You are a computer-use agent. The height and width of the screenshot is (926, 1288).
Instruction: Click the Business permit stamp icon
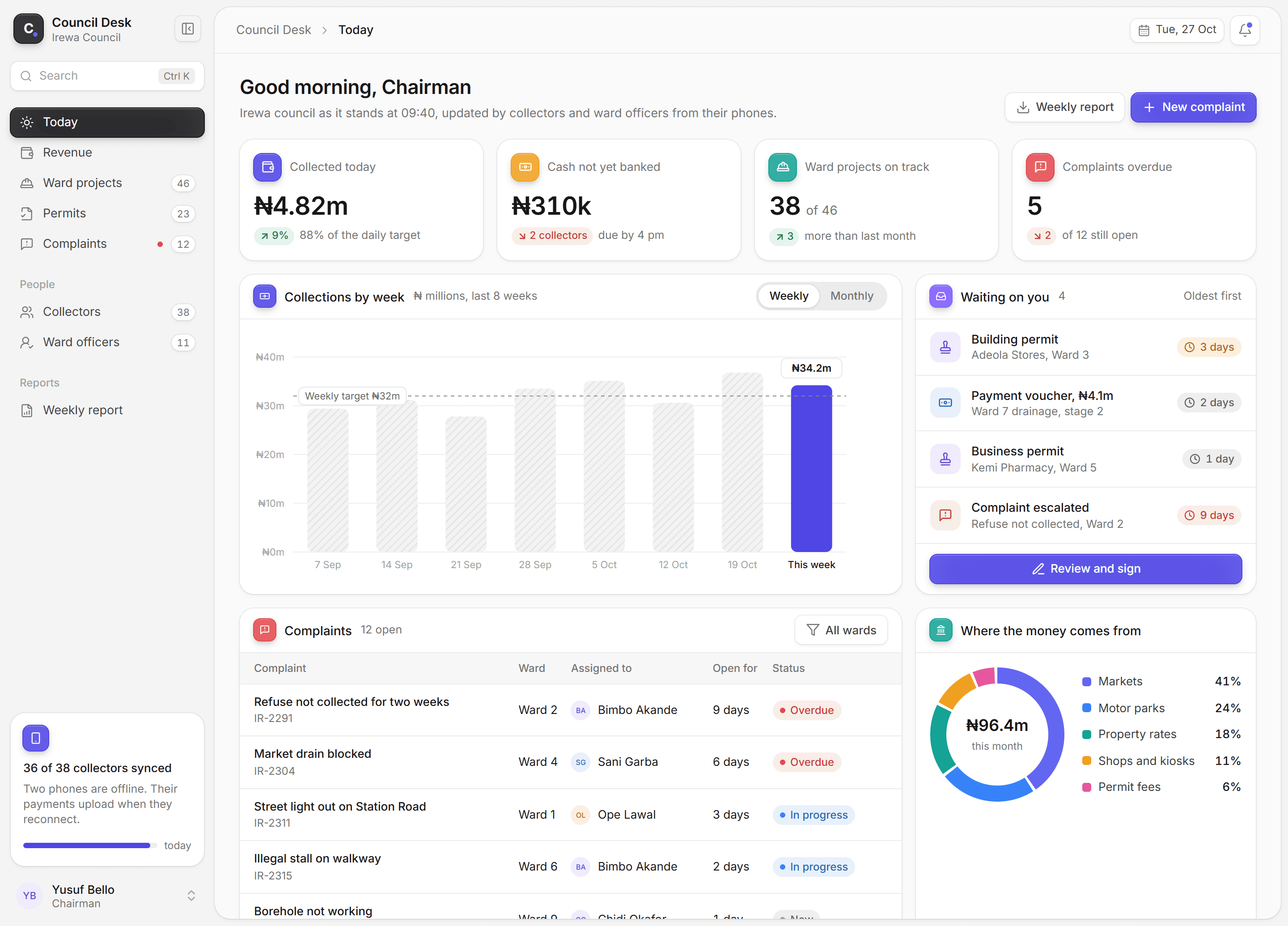945,459
